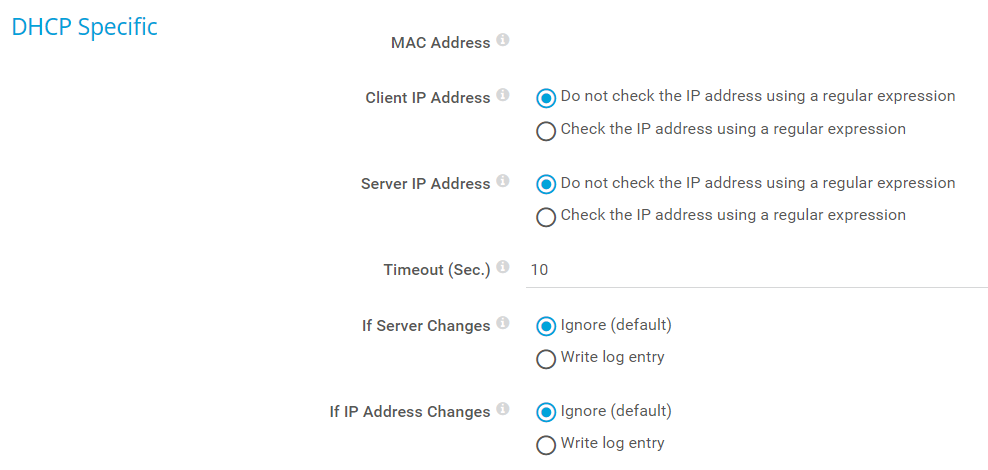Click the Client IP Address label text
The height and width of the screenshot is (470, 988).
click(x=428, y=98)
